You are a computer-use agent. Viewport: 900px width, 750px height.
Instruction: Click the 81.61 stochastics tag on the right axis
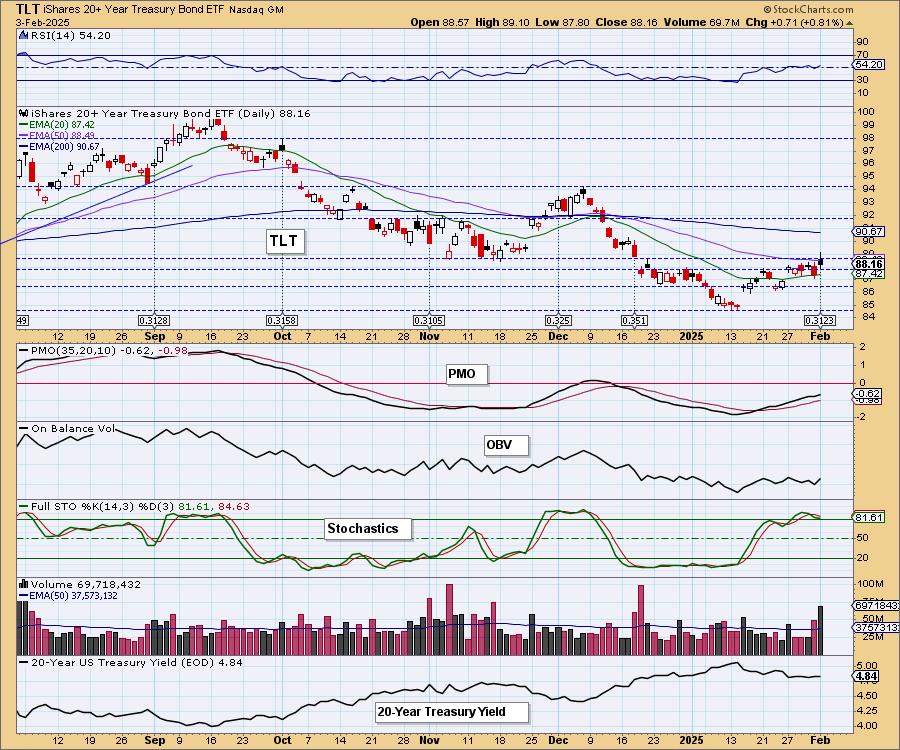[x=868, y=518]
